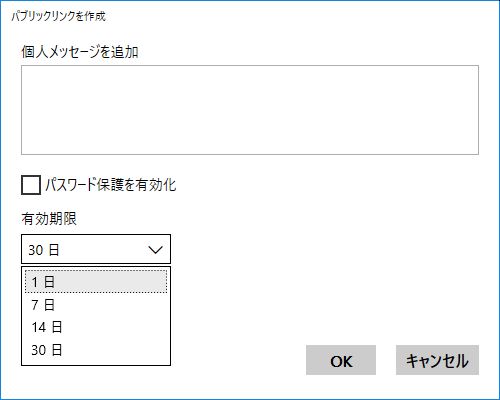This screenshot has height=400, width=500.
Task: Choose 7 日 from the expiry list
Action: point(96,305)
